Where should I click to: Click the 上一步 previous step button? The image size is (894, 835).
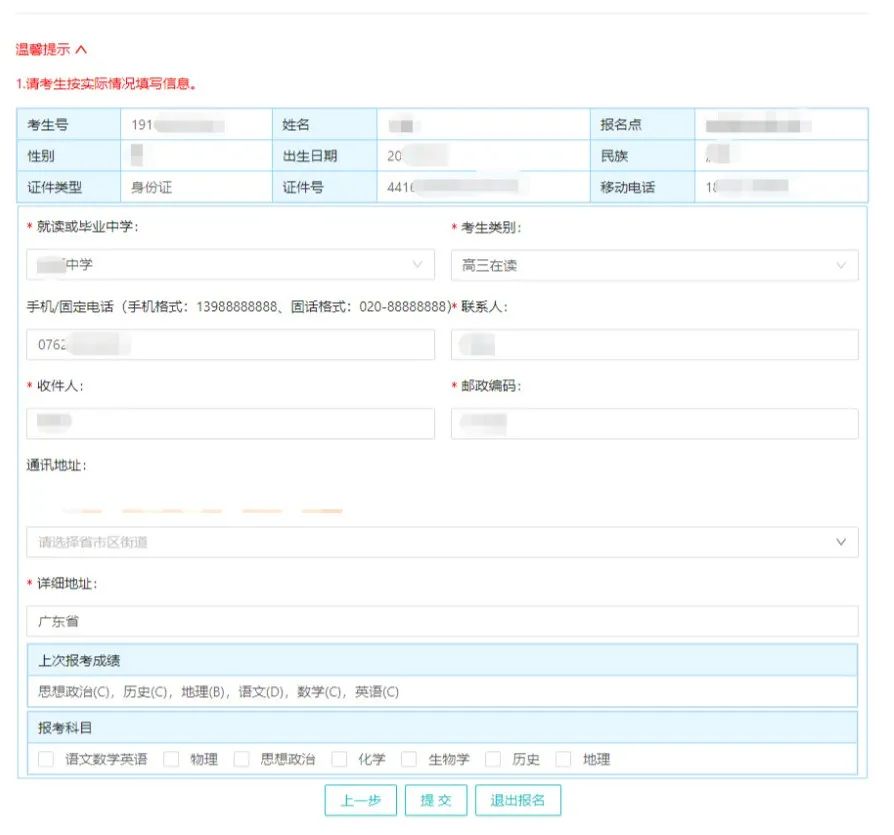tap(360, 800)
